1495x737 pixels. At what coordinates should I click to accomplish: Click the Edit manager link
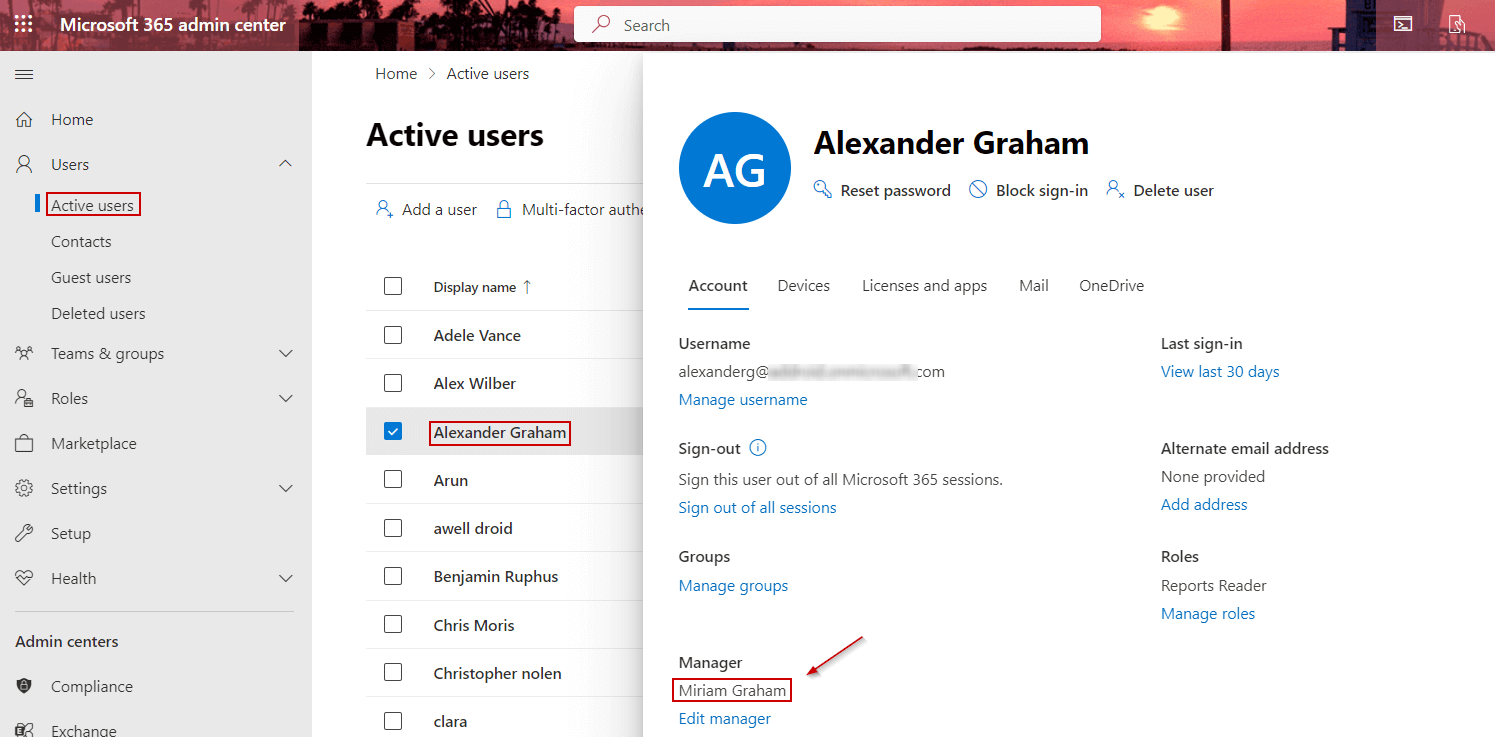click(724, 718)
